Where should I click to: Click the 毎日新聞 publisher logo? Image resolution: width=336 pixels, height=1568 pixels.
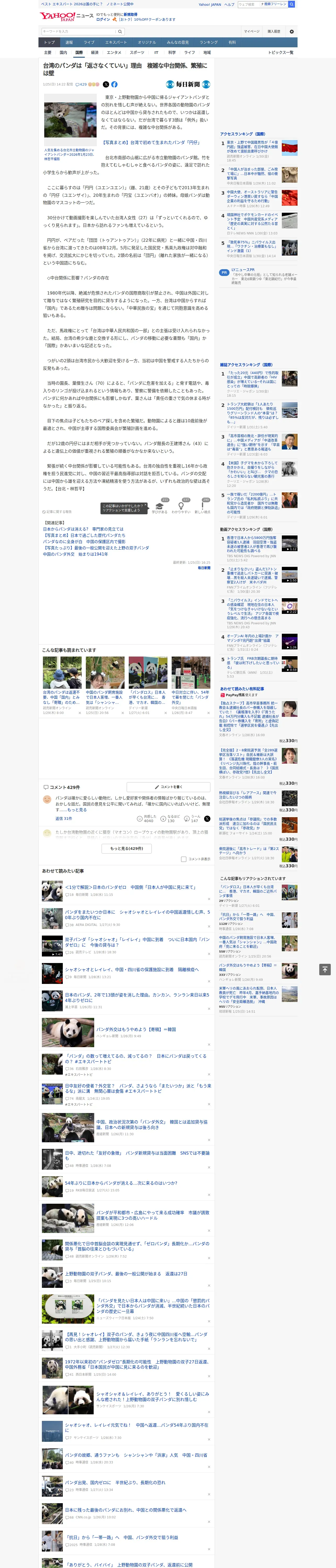tap(188, 85)
